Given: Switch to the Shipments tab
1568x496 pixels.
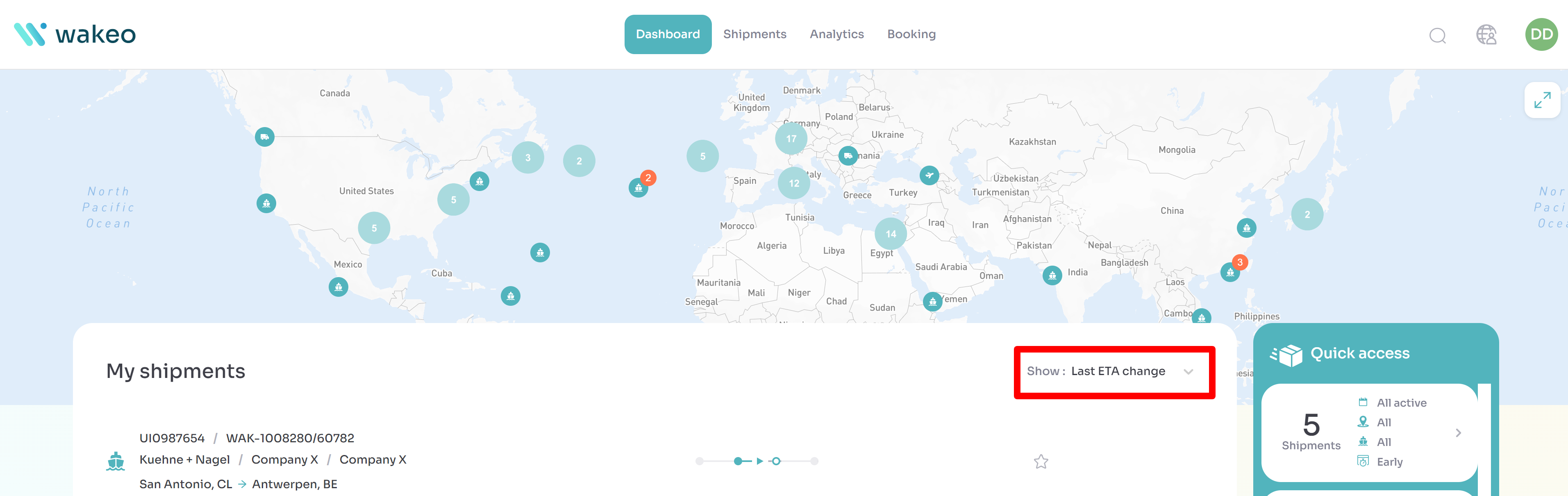Looking at the screenshot, I should click(754, 35).
